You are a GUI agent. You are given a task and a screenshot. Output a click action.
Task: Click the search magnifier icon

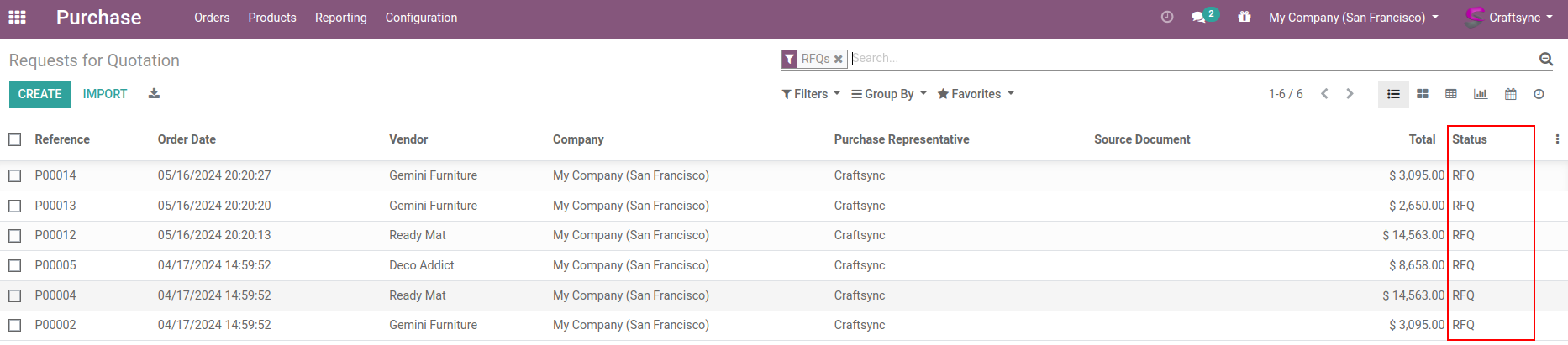(x=1545, y=59)
